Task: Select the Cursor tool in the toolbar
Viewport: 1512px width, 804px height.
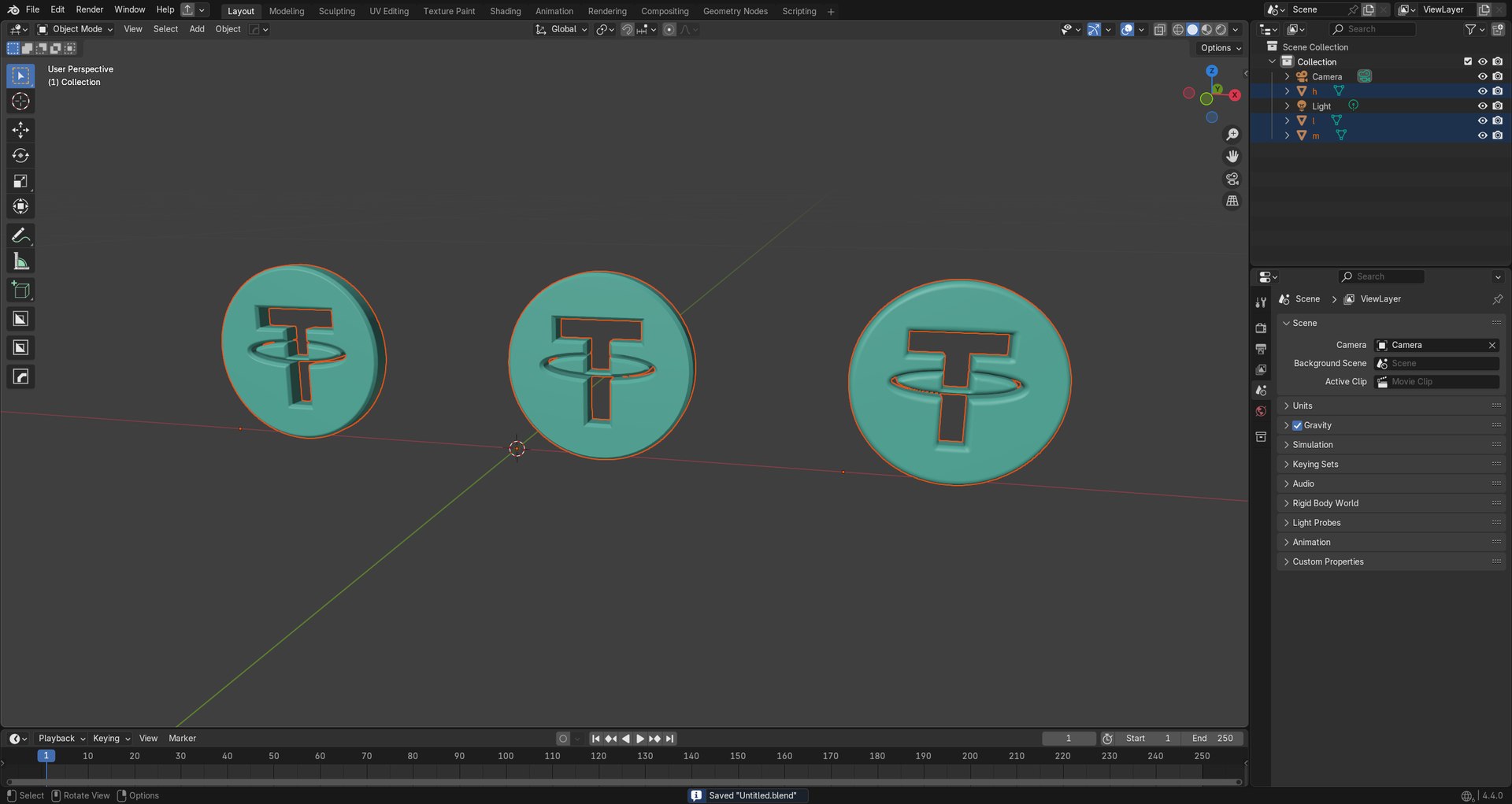Action: (x=20, y=102)
